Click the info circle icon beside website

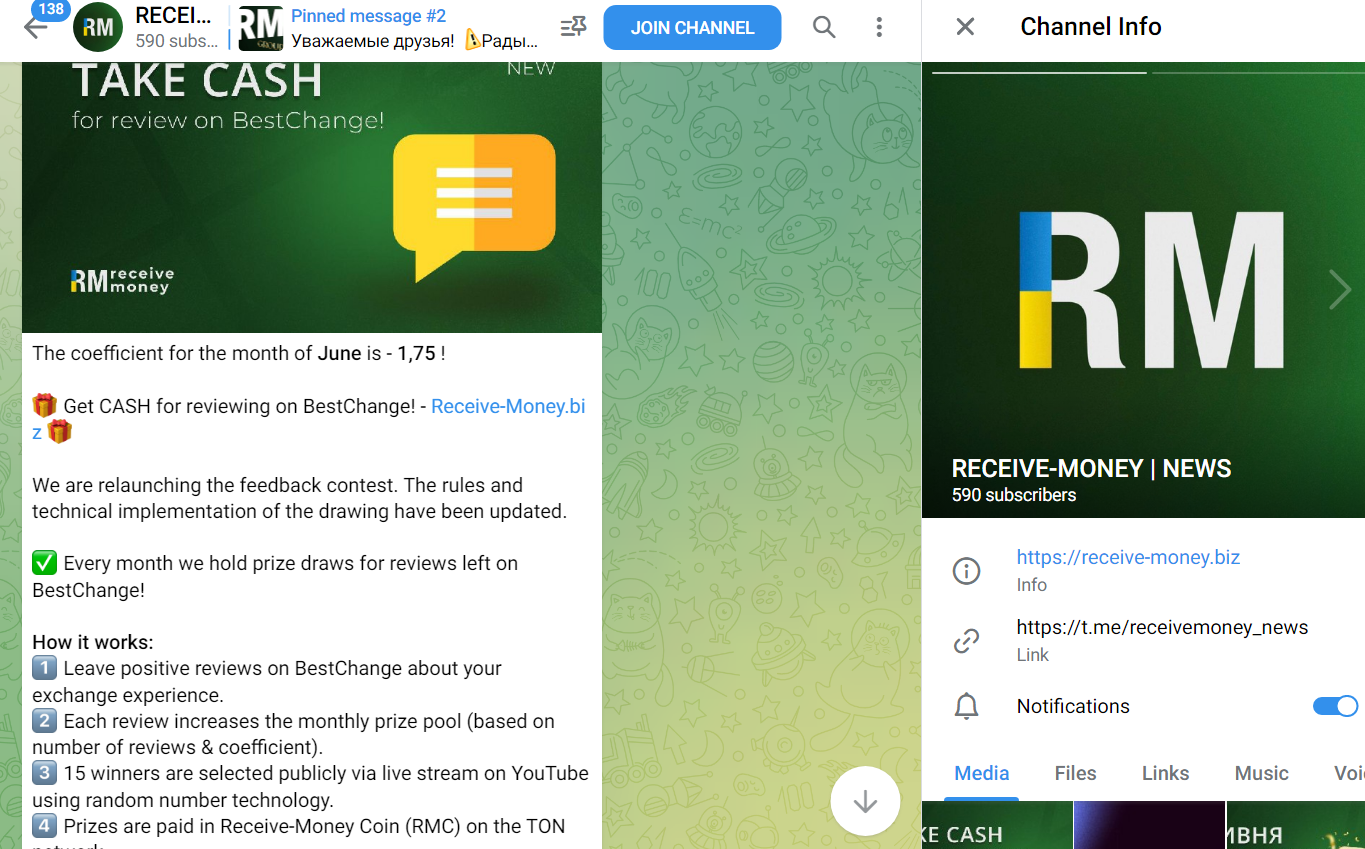(966, 571)
